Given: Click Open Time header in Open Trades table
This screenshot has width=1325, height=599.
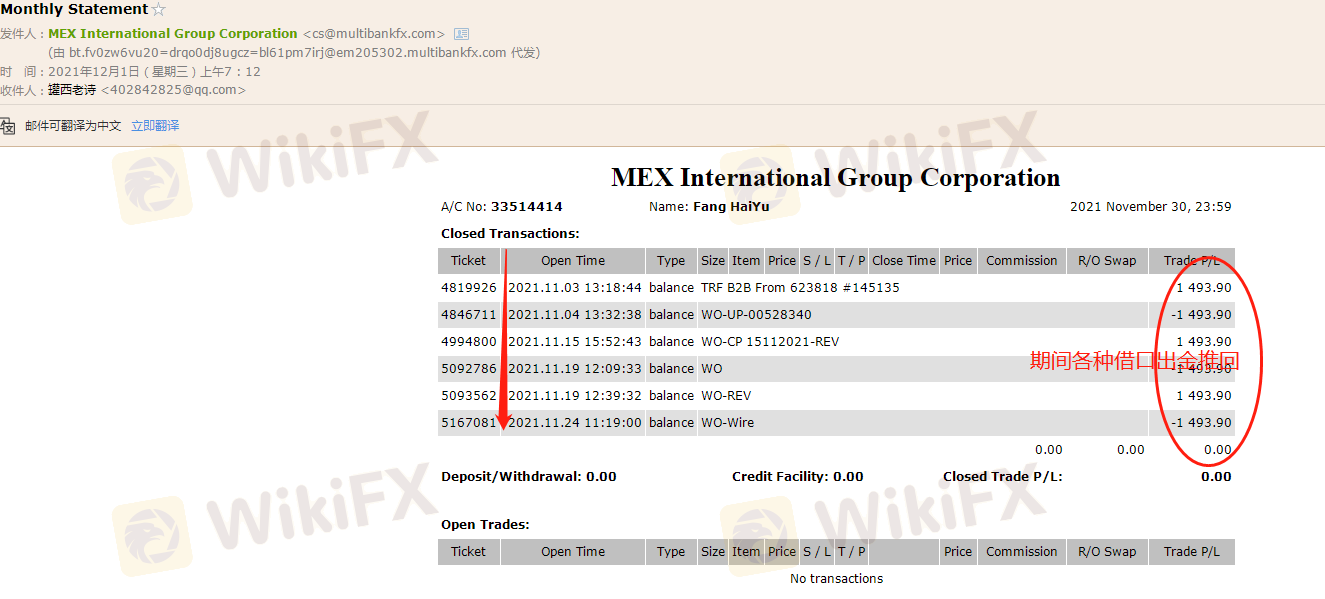Looking at the screenshot, I should [x=573, y=552].
